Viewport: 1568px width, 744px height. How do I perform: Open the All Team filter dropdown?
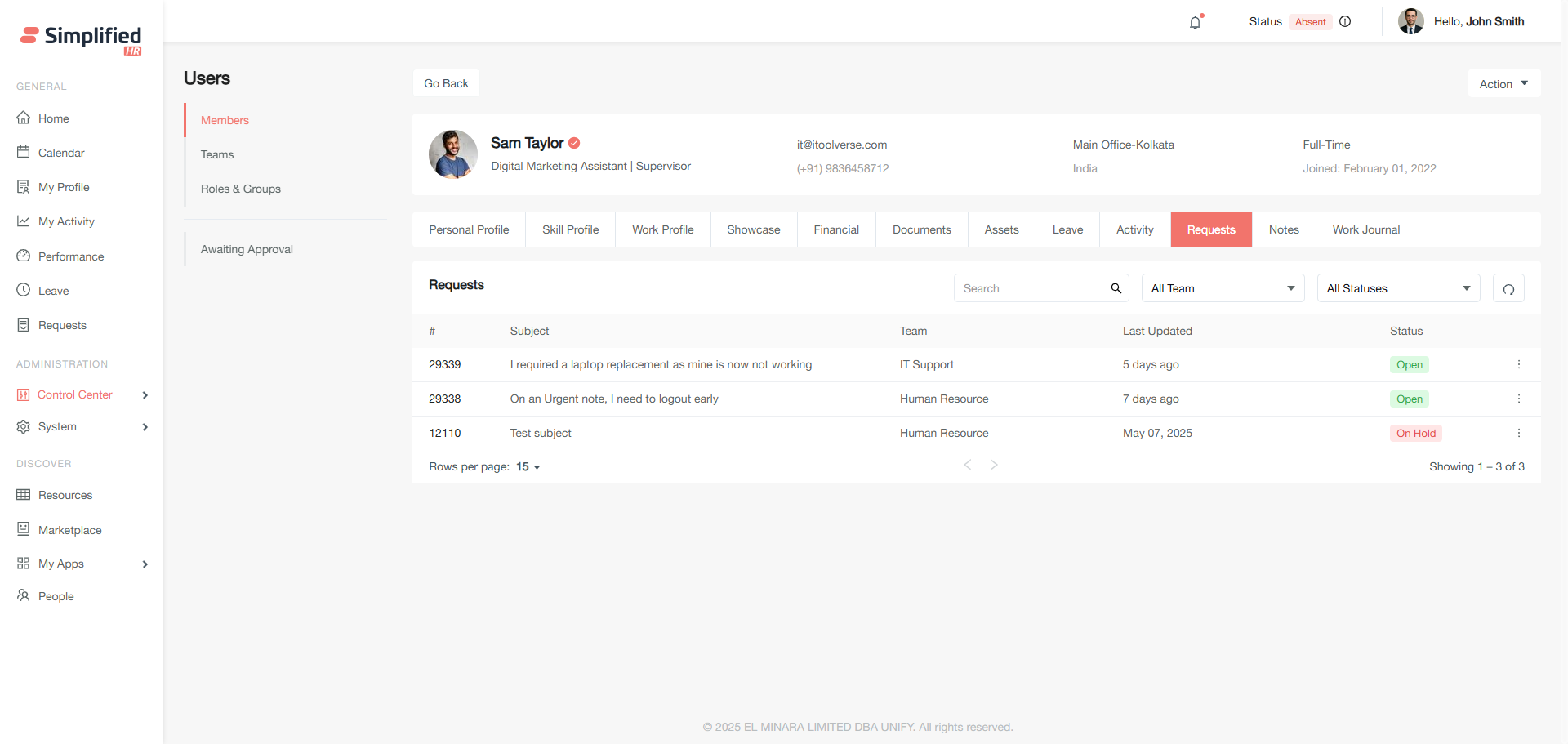pyautogui.click(x=1223, y=288)
